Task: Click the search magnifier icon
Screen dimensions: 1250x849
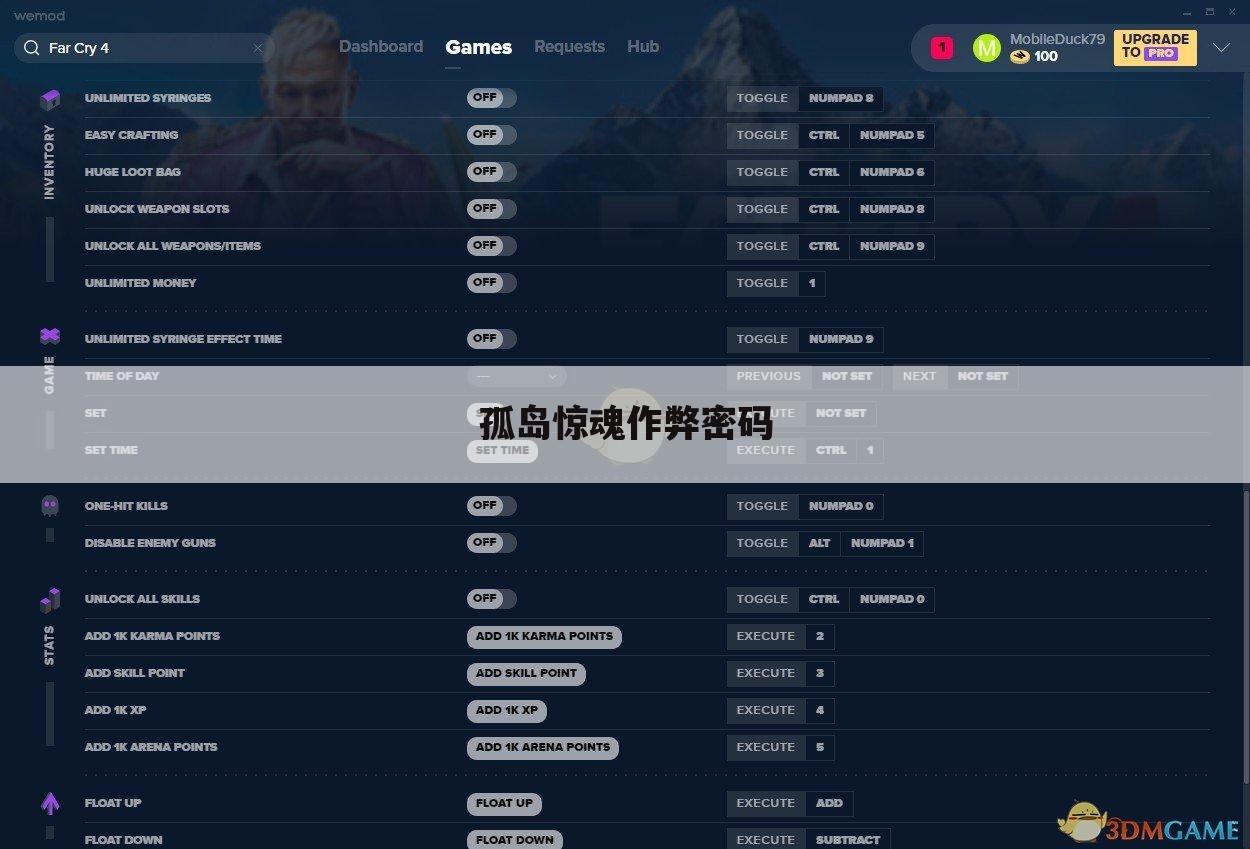Action: [x=31, y=48]
